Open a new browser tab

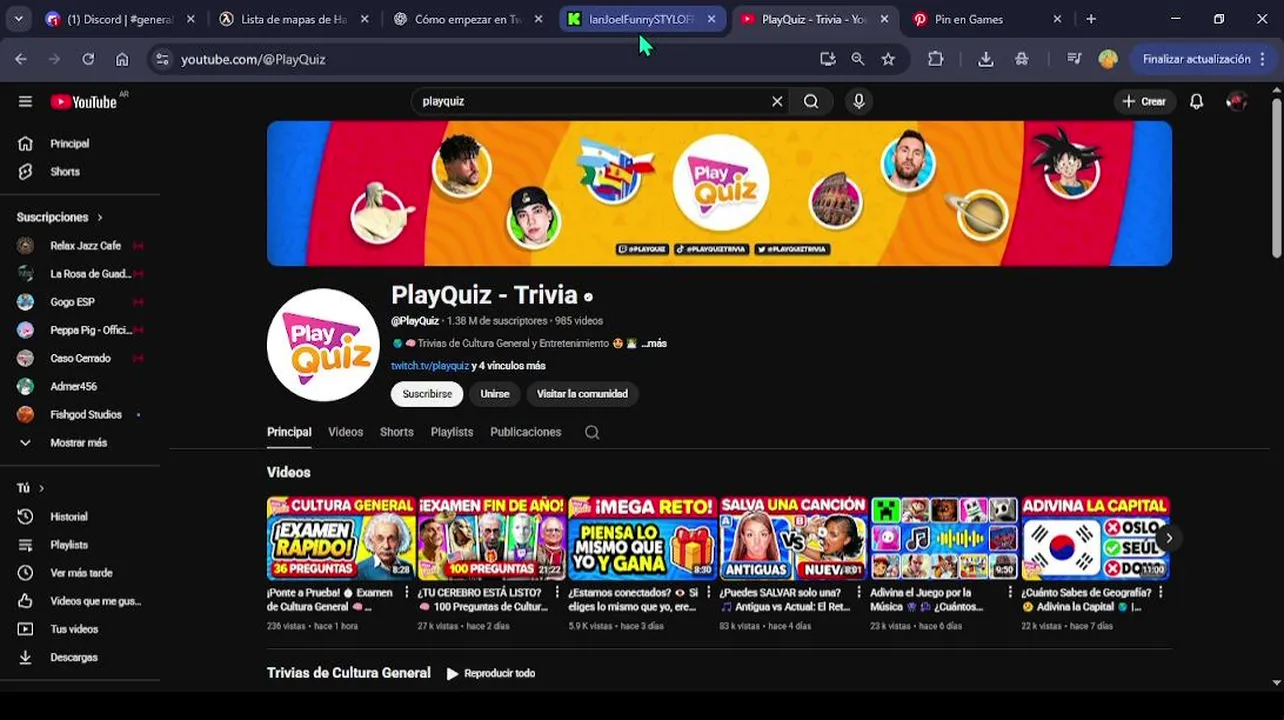[1091, 19]
